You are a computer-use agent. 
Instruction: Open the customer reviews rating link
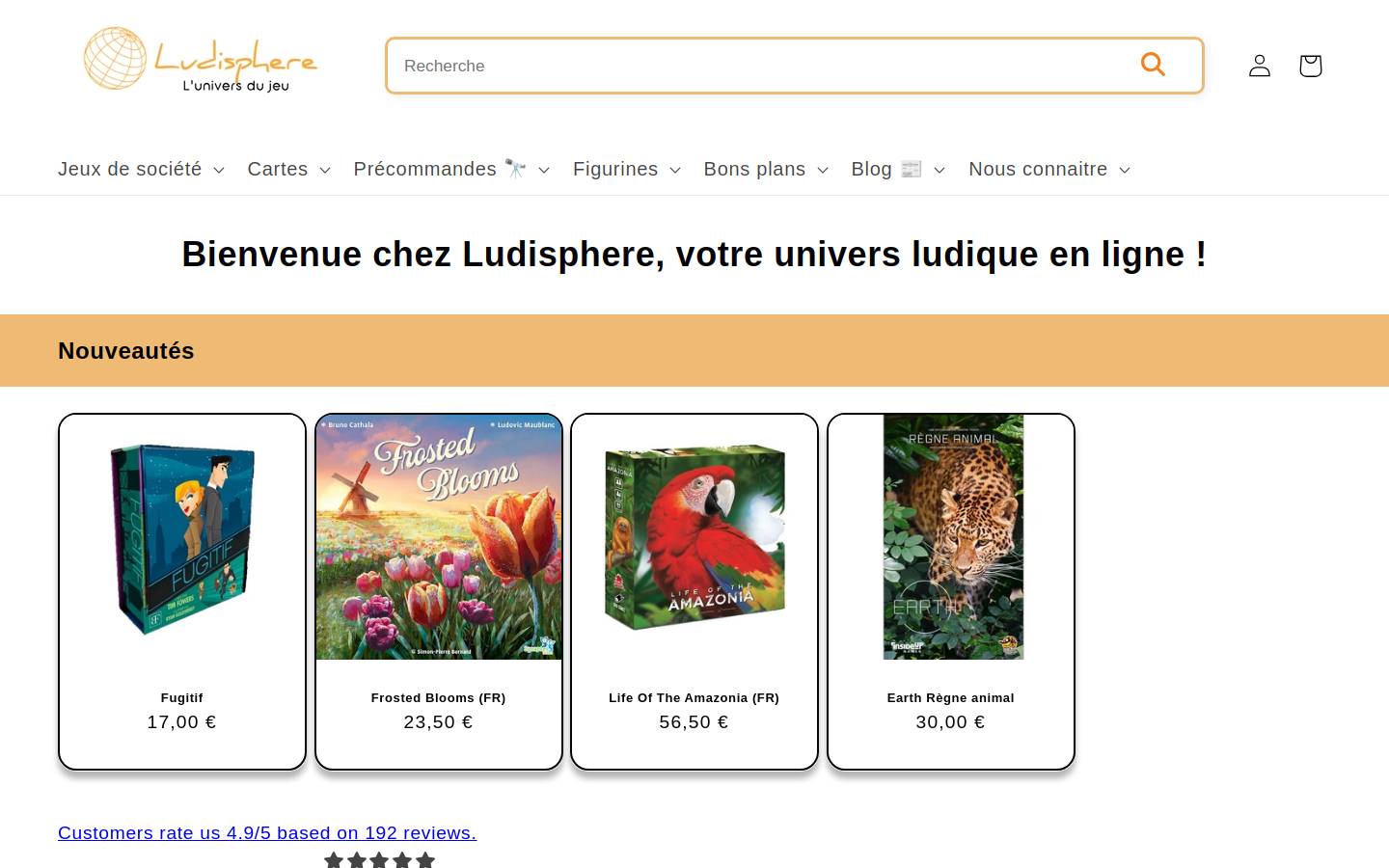pos(267,833)
